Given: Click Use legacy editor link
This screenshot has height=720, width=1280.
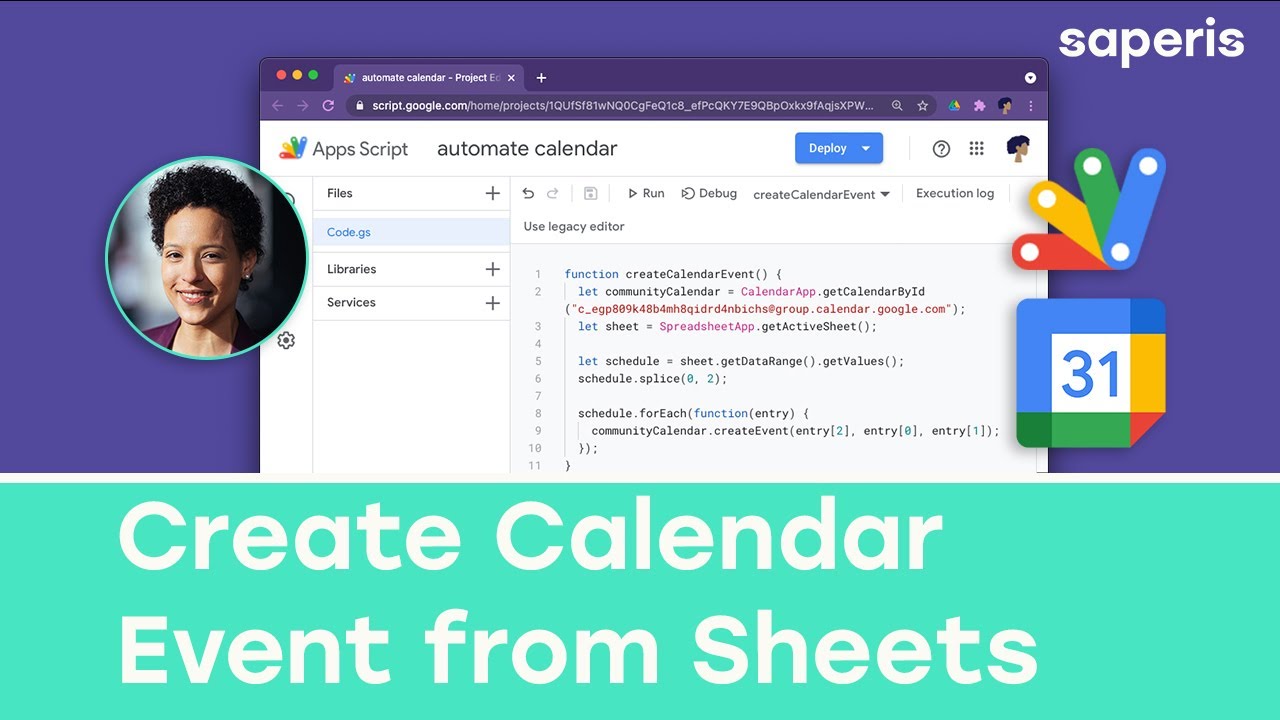Looking at the screenshot, I should point(574,227).
